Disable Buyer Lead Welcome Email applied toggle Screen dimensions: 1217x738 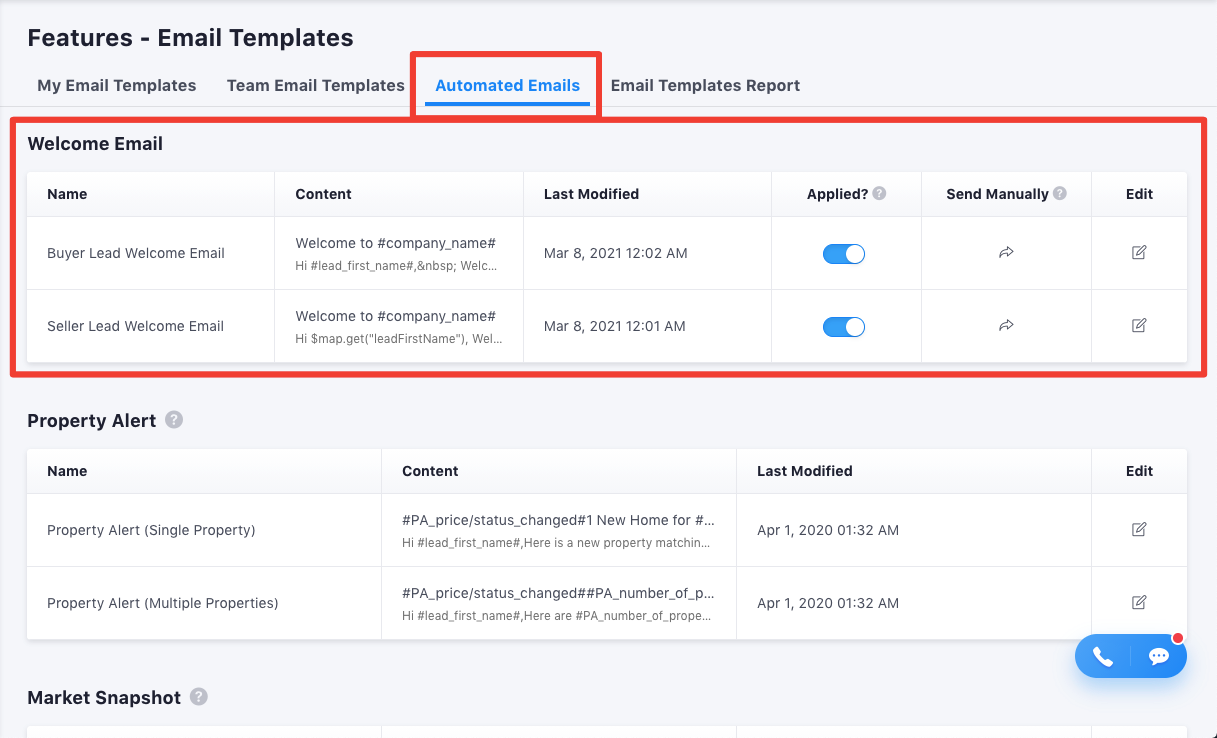[844, 254]
